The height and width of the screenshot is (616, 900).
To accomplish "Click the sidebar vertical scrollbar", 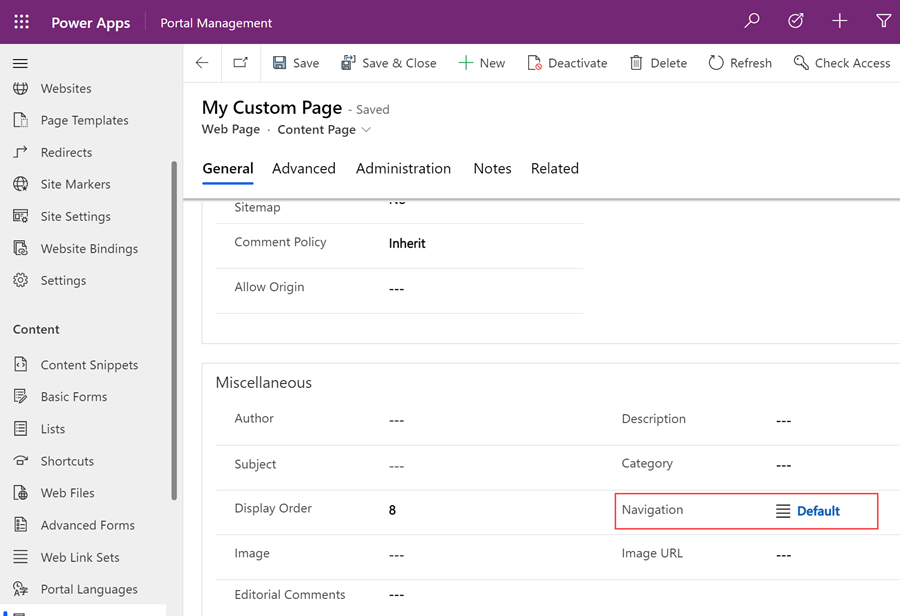I will 175,330.
